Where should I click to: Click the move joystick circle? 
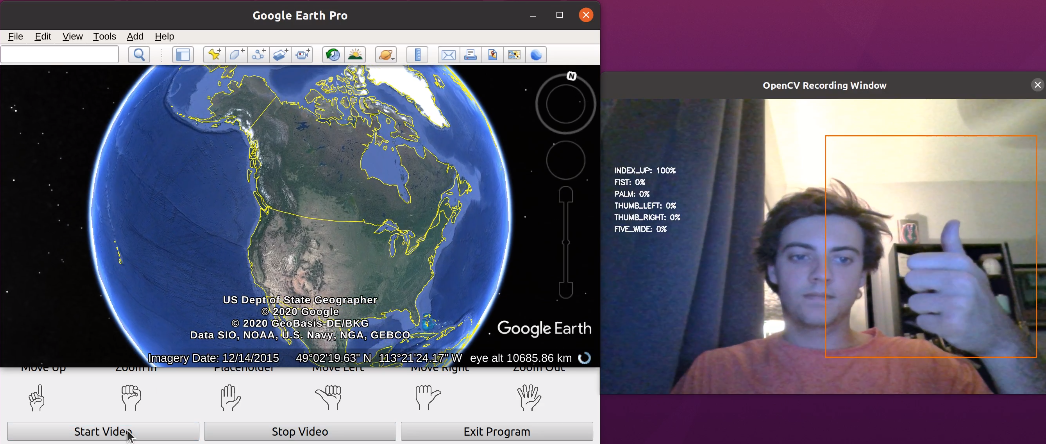[x=566, y=160]
